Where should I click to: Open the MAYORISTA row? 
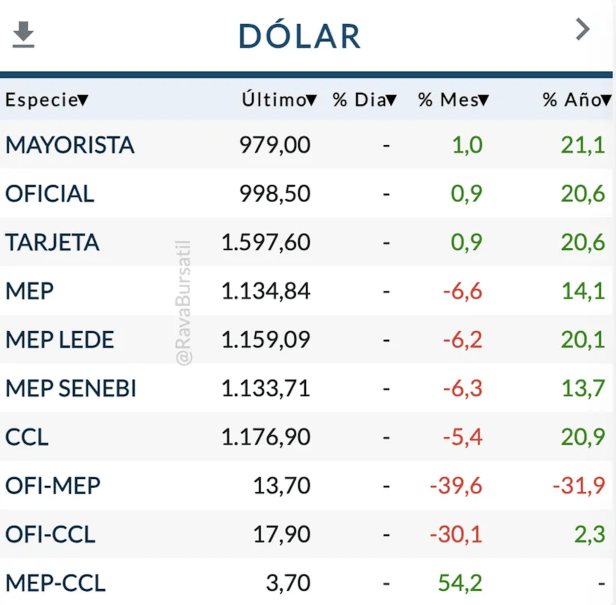(x=70, y=145)
